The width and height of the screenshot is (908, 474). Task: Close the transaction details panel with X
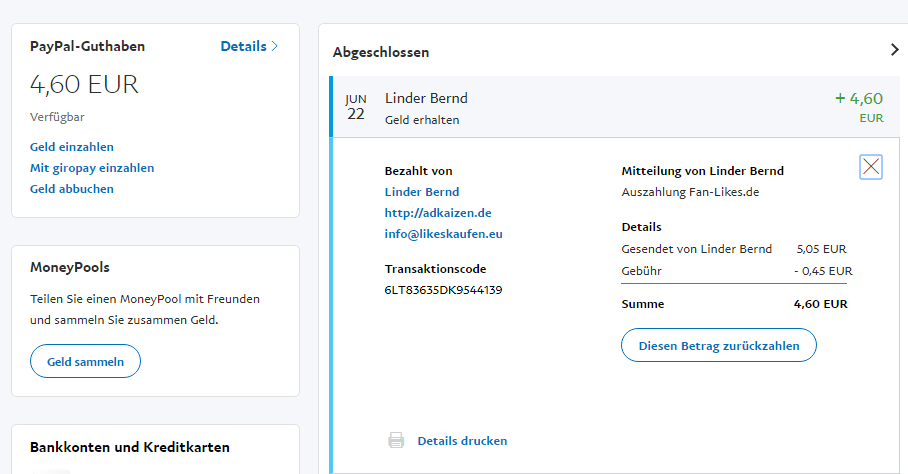(871, 167)
